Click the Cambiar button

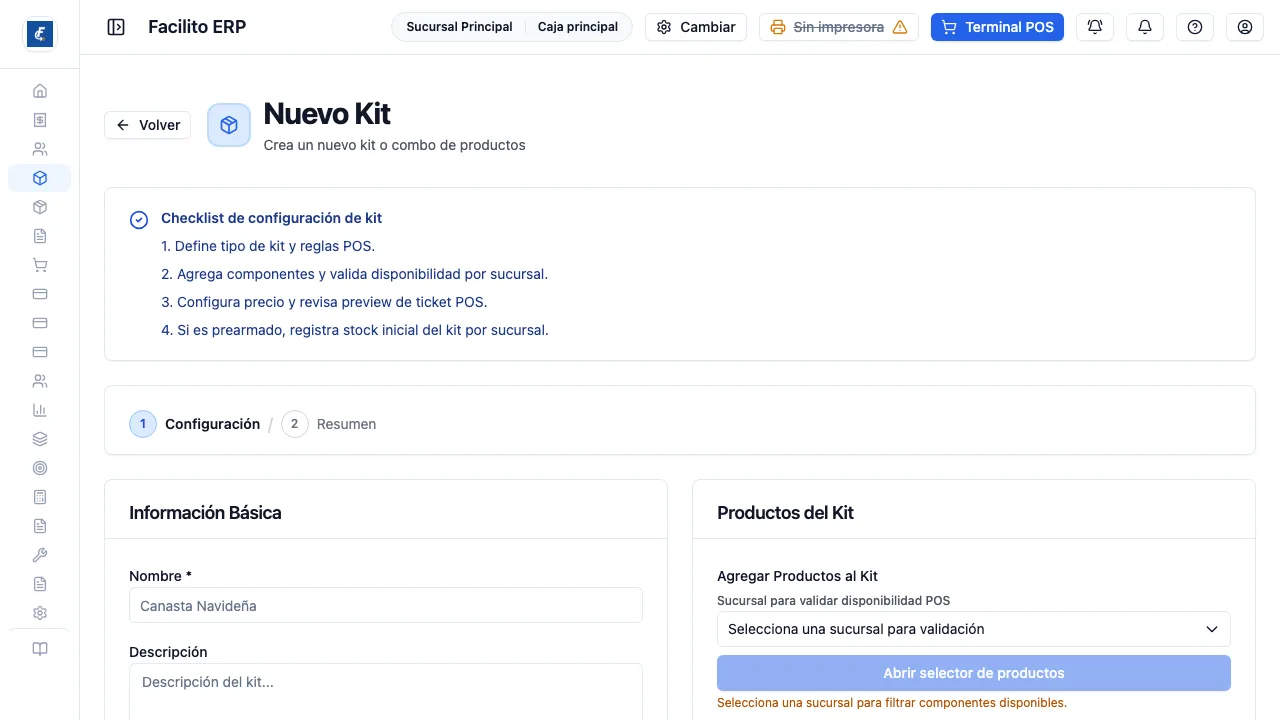696,27
